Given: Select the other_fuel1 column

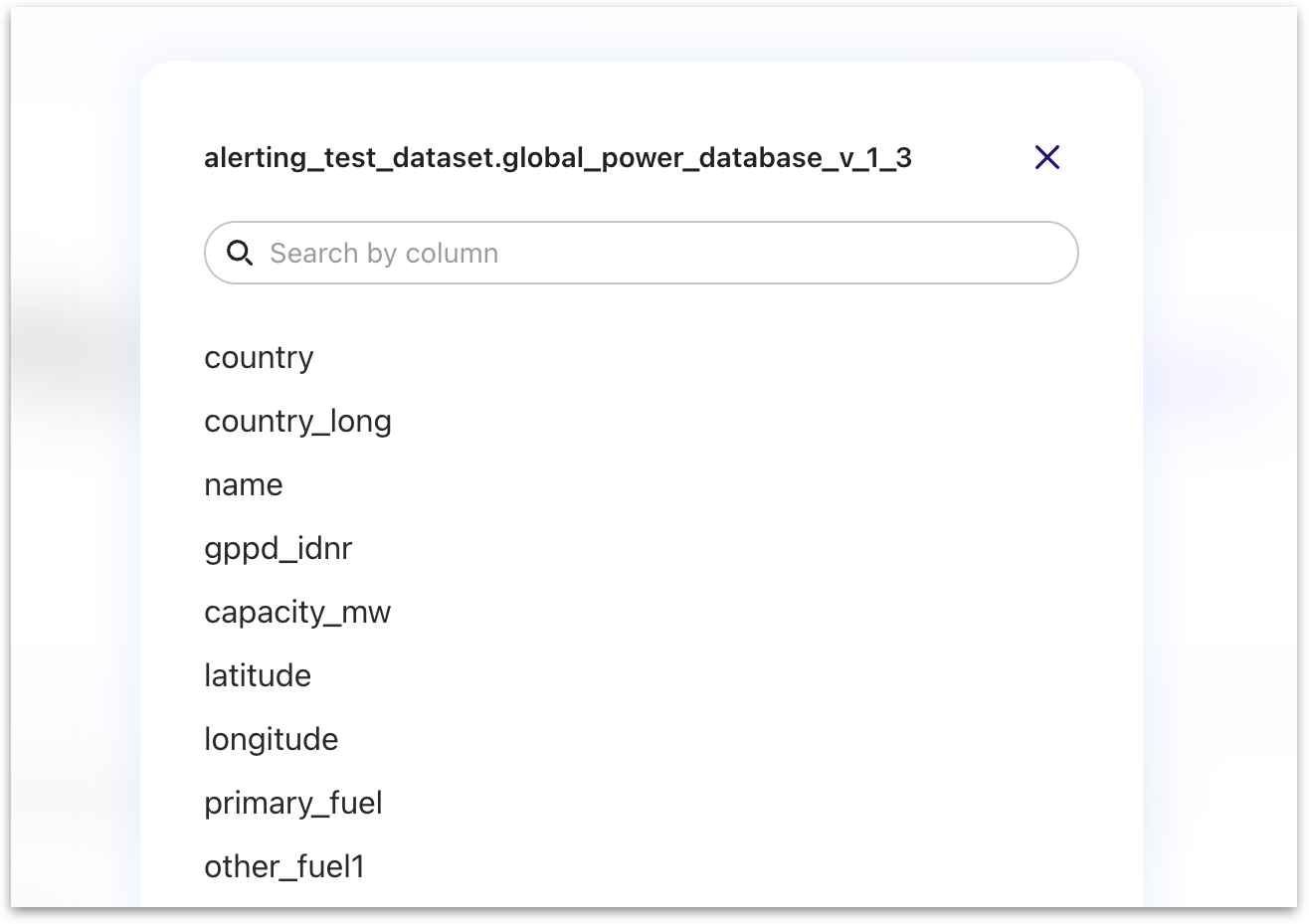Looking at the screenshot, I should point(284,866).
